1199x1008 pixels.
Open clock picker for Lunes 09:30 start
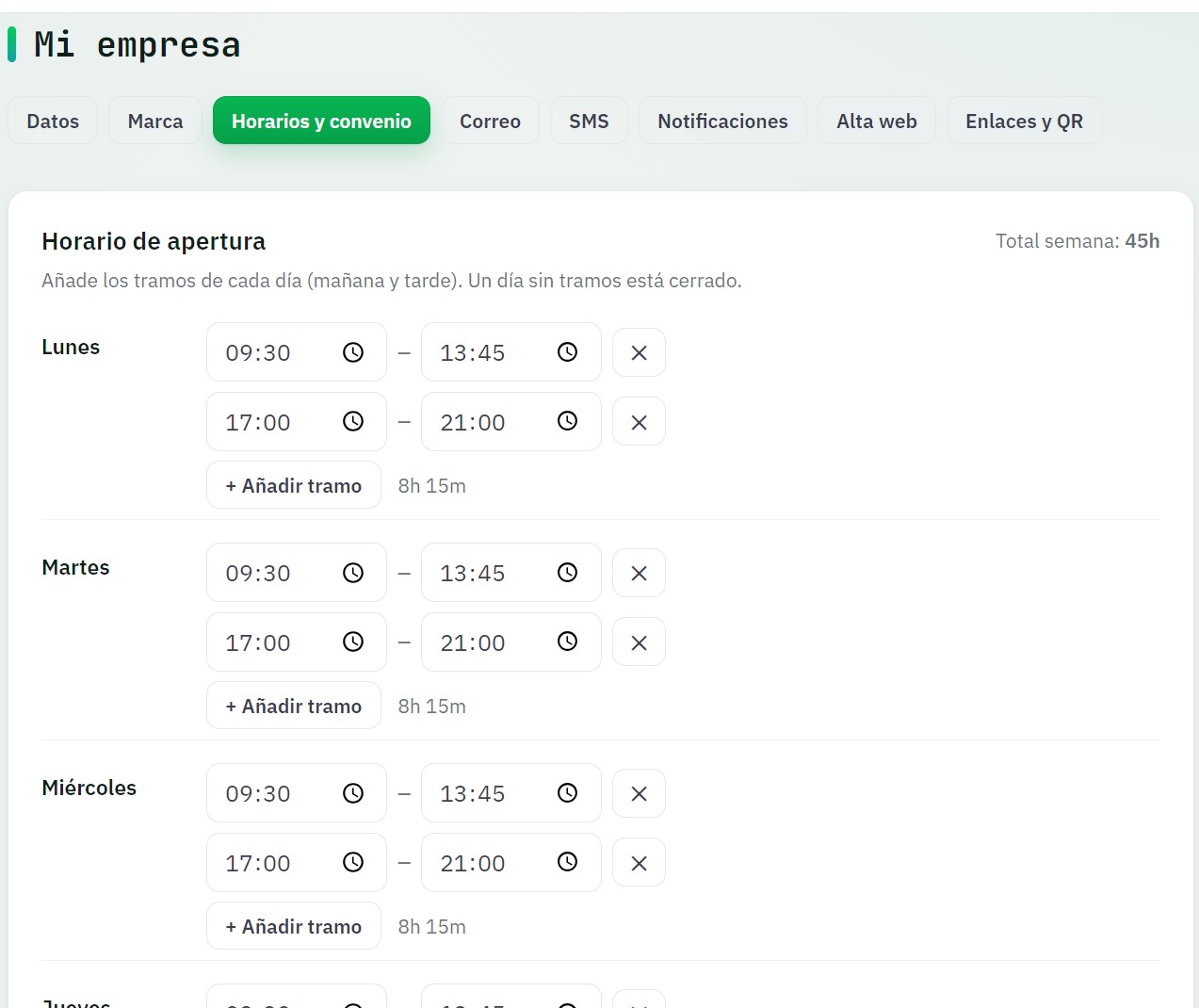353,352
